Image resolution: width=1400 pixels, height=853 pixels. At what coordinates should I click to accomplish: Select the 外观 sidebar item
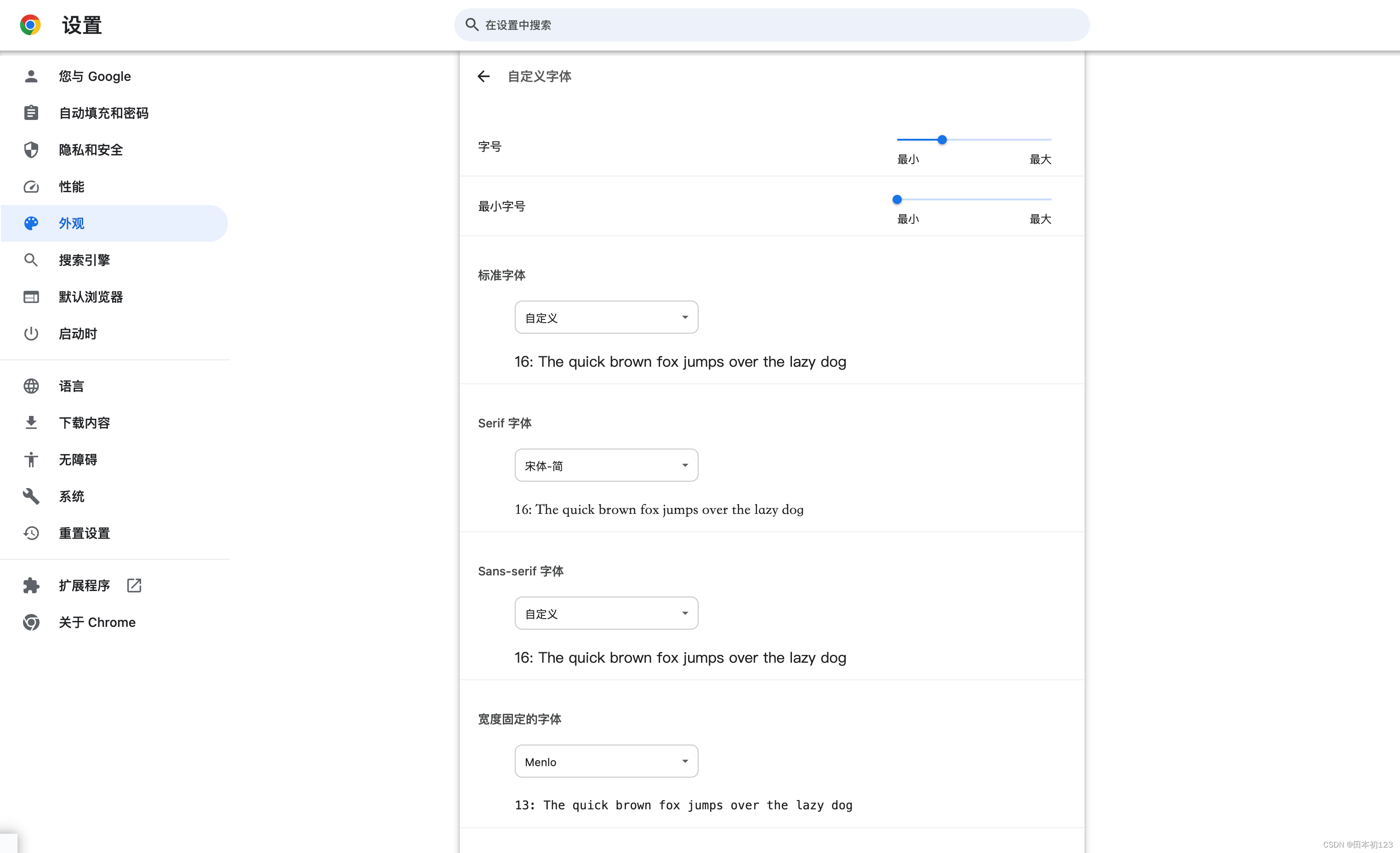point(115,223)
